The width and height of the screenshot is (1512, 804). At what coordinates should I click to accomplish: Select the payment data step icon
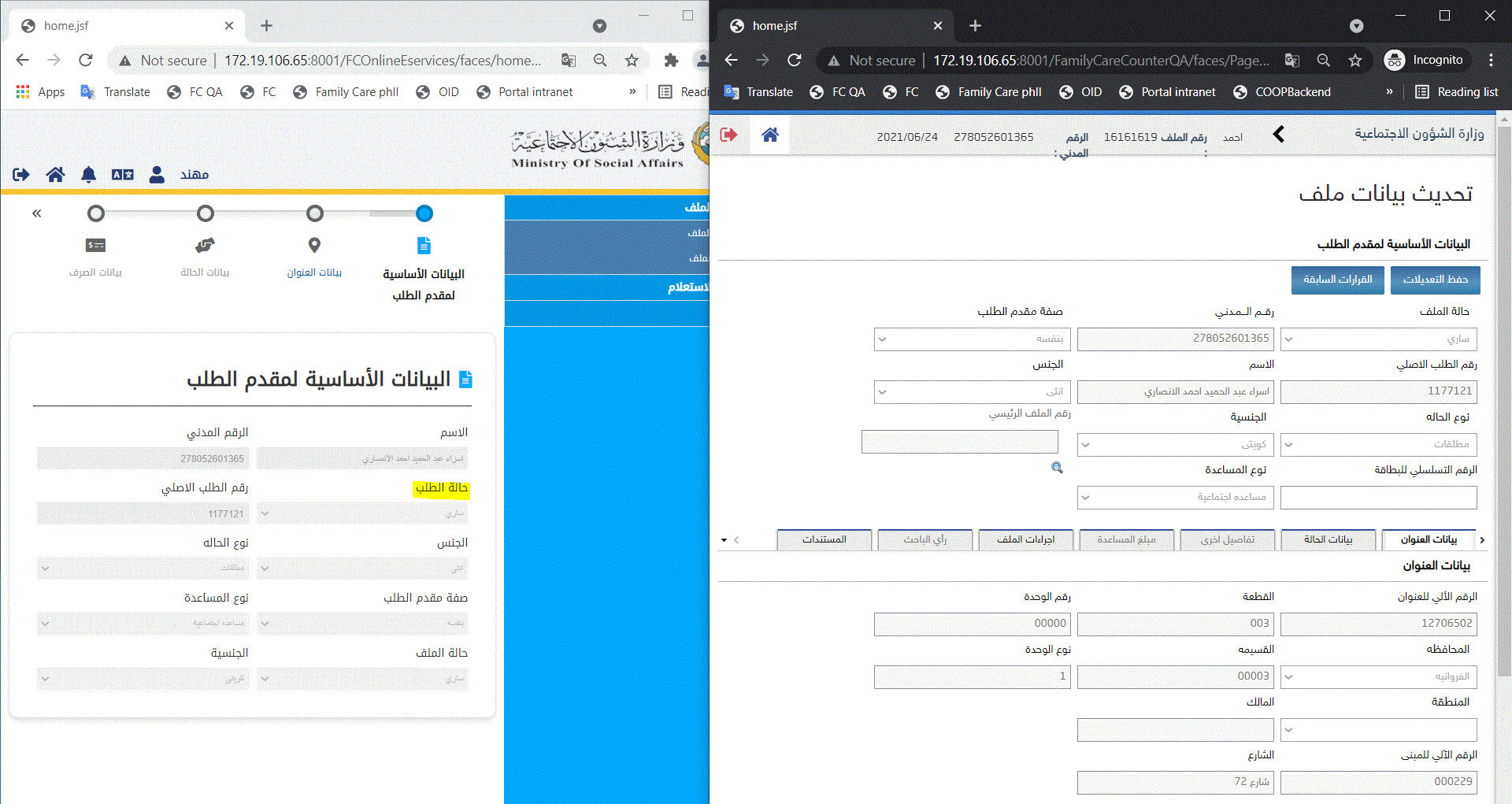[95, 246]
